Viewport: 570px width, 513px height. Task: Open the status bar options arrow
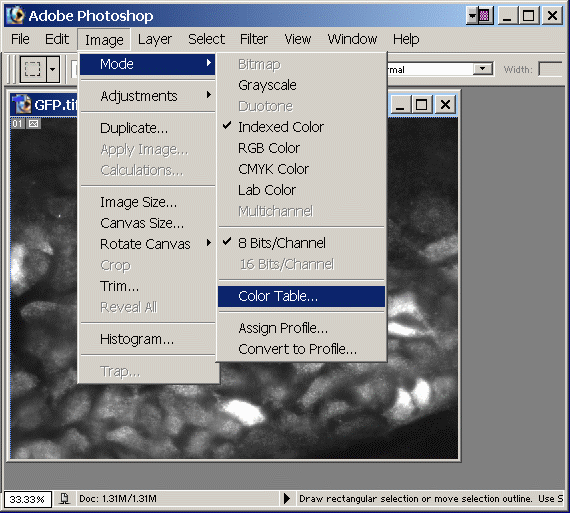(x=287, y=498)
